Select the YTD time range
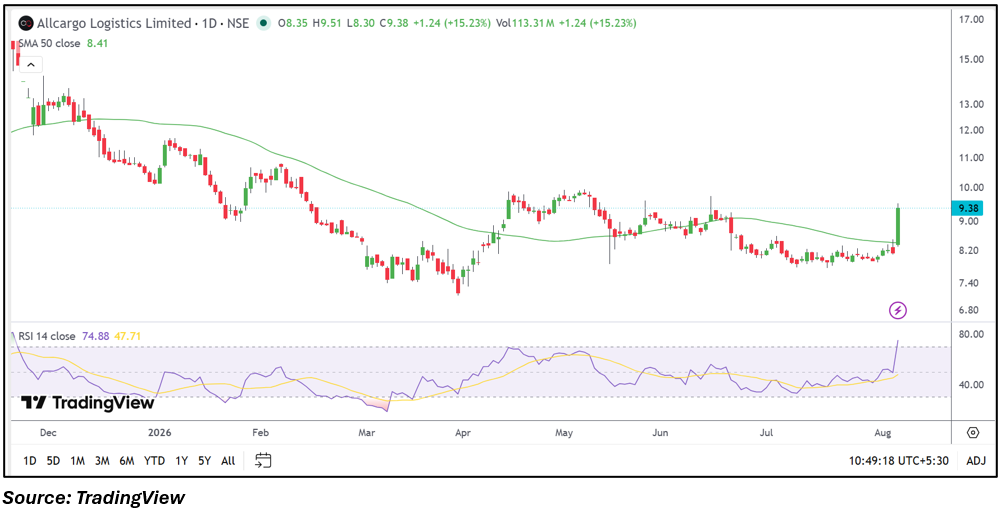1001x513 pixels. click(x=154, y=461)
